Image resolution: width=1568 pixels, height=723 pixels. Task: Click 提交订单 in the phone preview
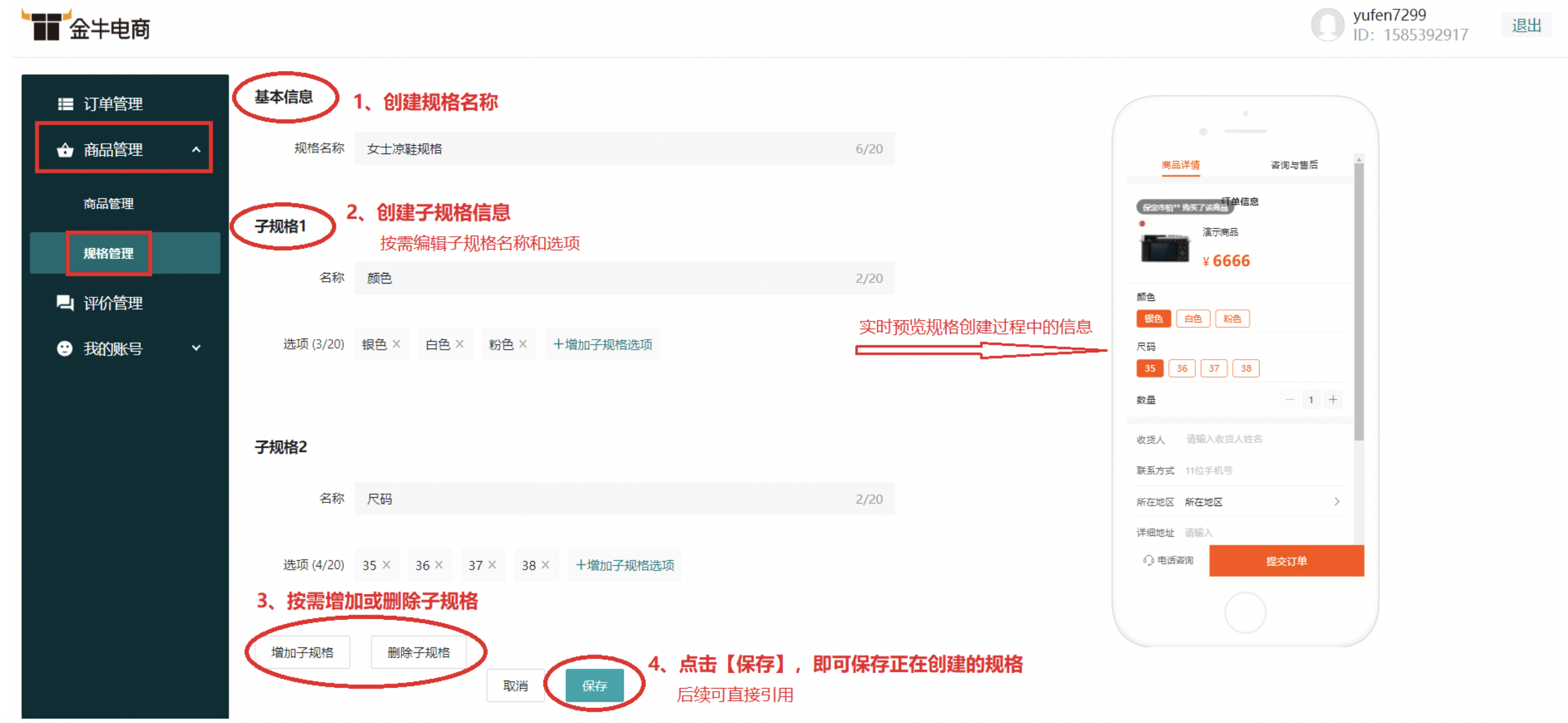1286,561
